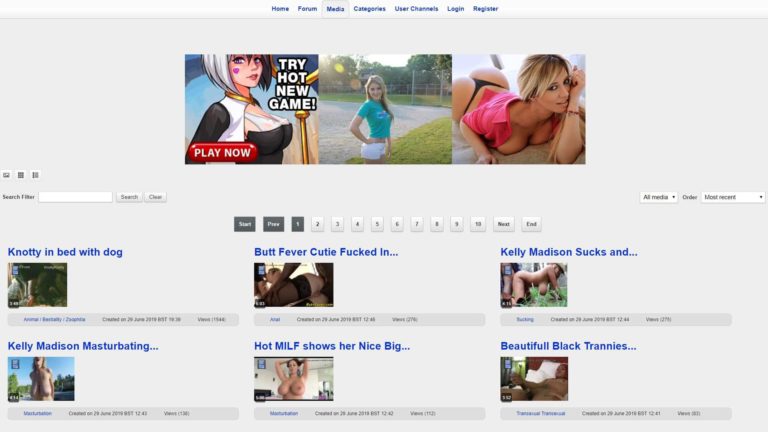Open User Channels in the navigation
Screen dimensions: 768x432
click(416, 9)
